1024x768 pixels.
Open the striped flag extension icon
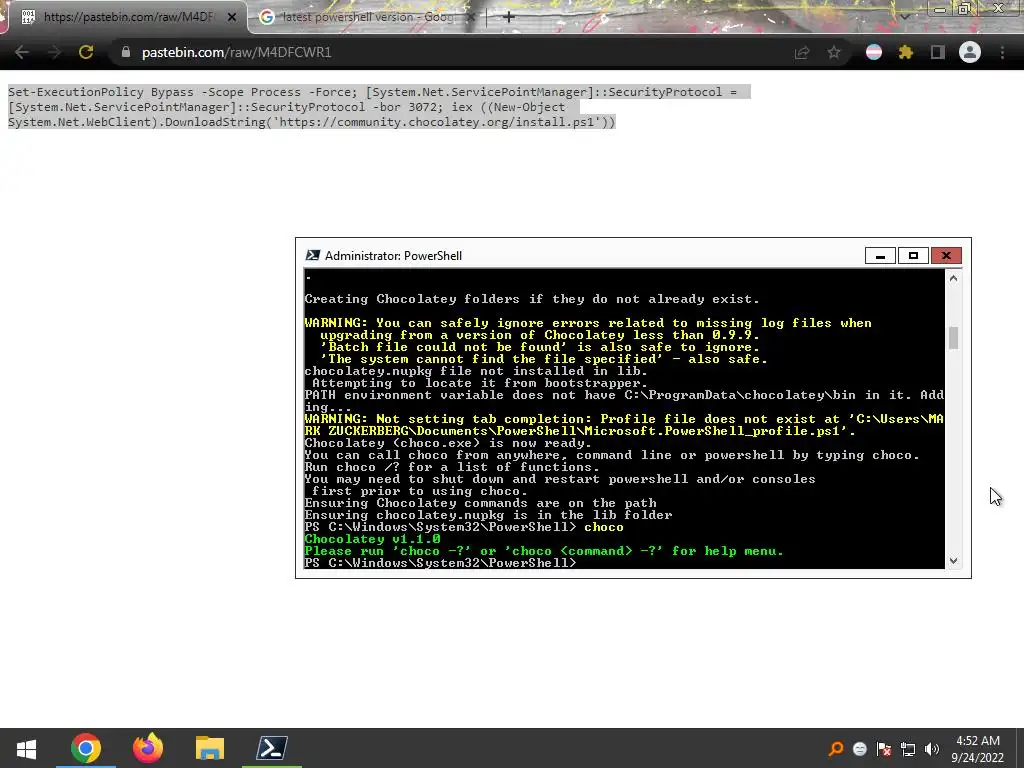pyautogui.click(x=874, y=52)
